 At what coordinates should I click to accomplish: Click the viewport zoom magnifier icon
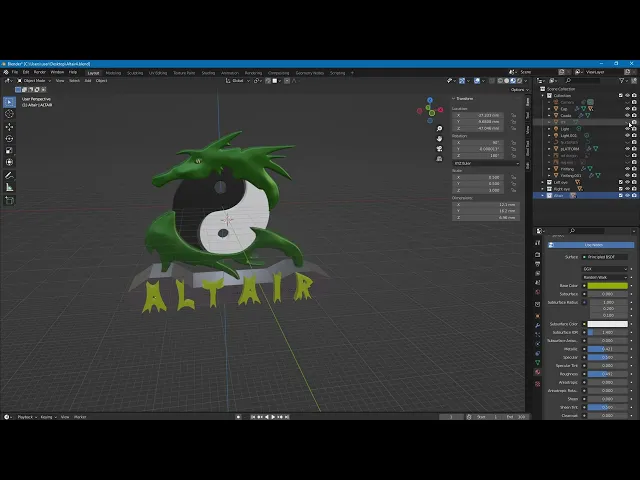click(x=439, y=129)
